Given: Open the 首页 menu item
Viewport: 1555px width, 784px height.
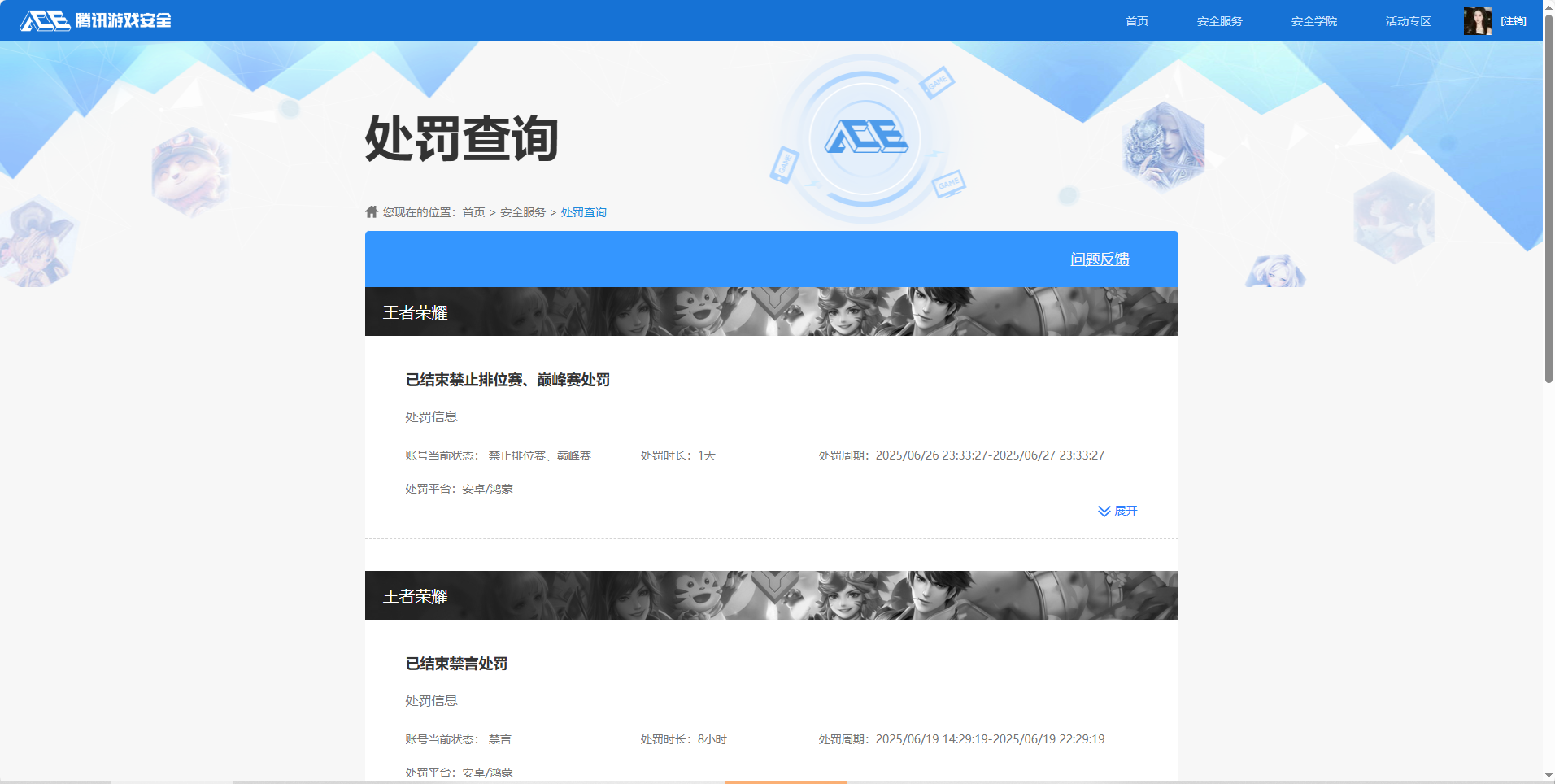Looking at the screenshot, I should [x=1135, y=20].
